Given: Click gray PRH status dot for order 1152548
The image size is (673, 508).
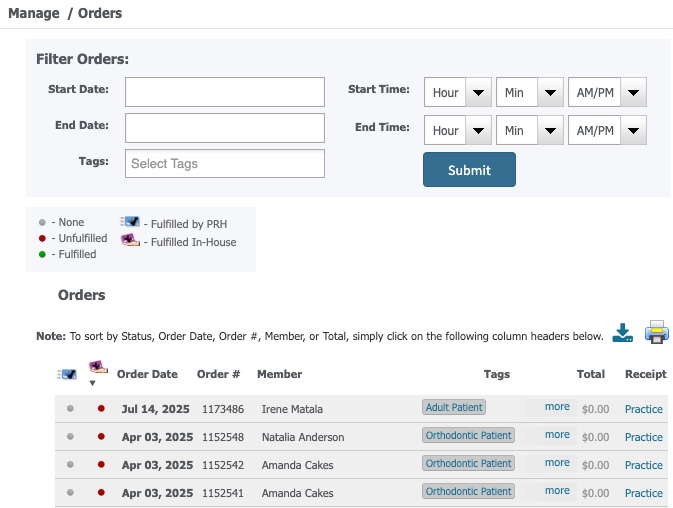Looking at the screenshot, I should pos(70,436).
